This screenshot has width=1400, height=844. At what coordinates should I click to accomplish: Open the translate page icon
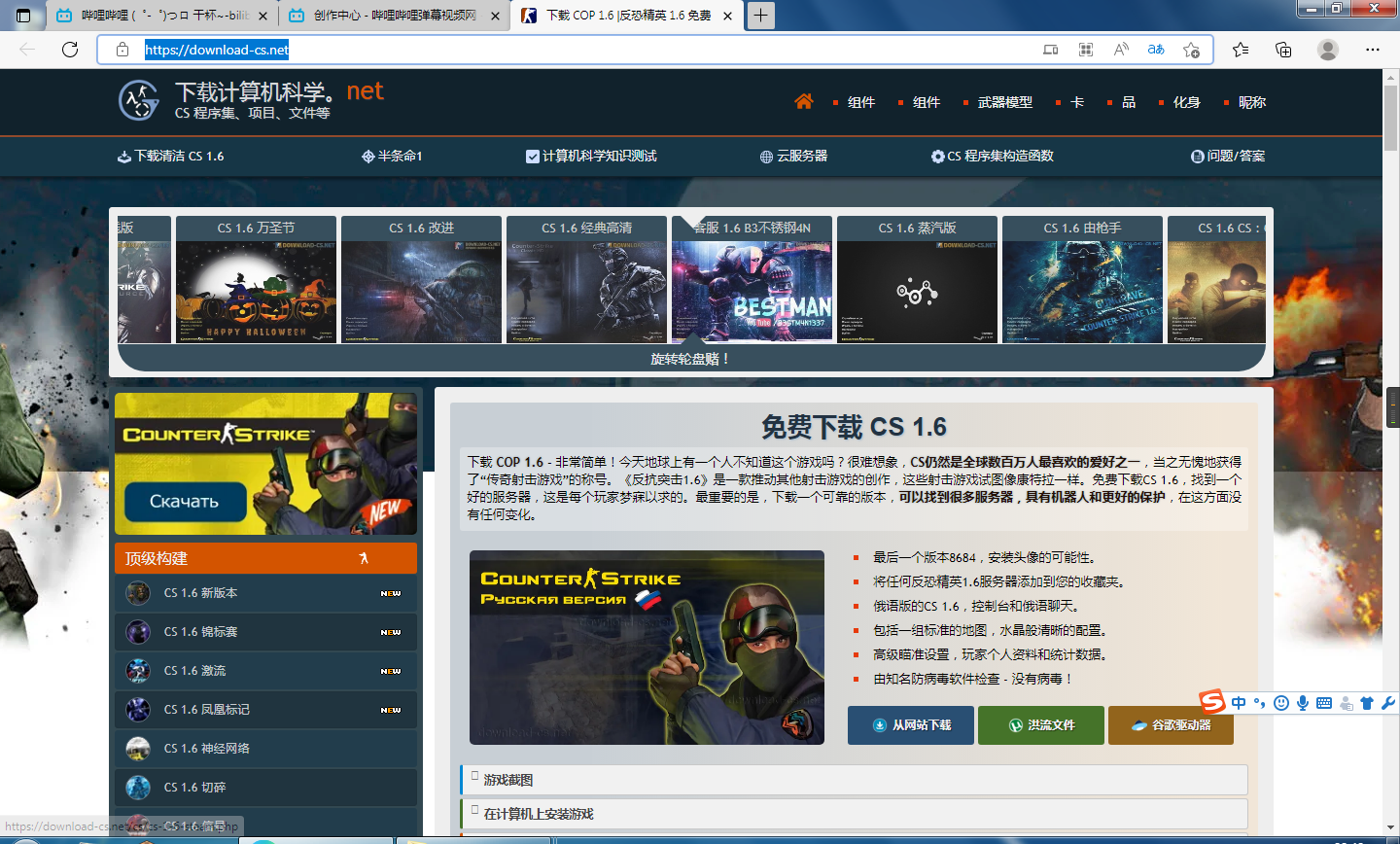tap(1156, 50)
